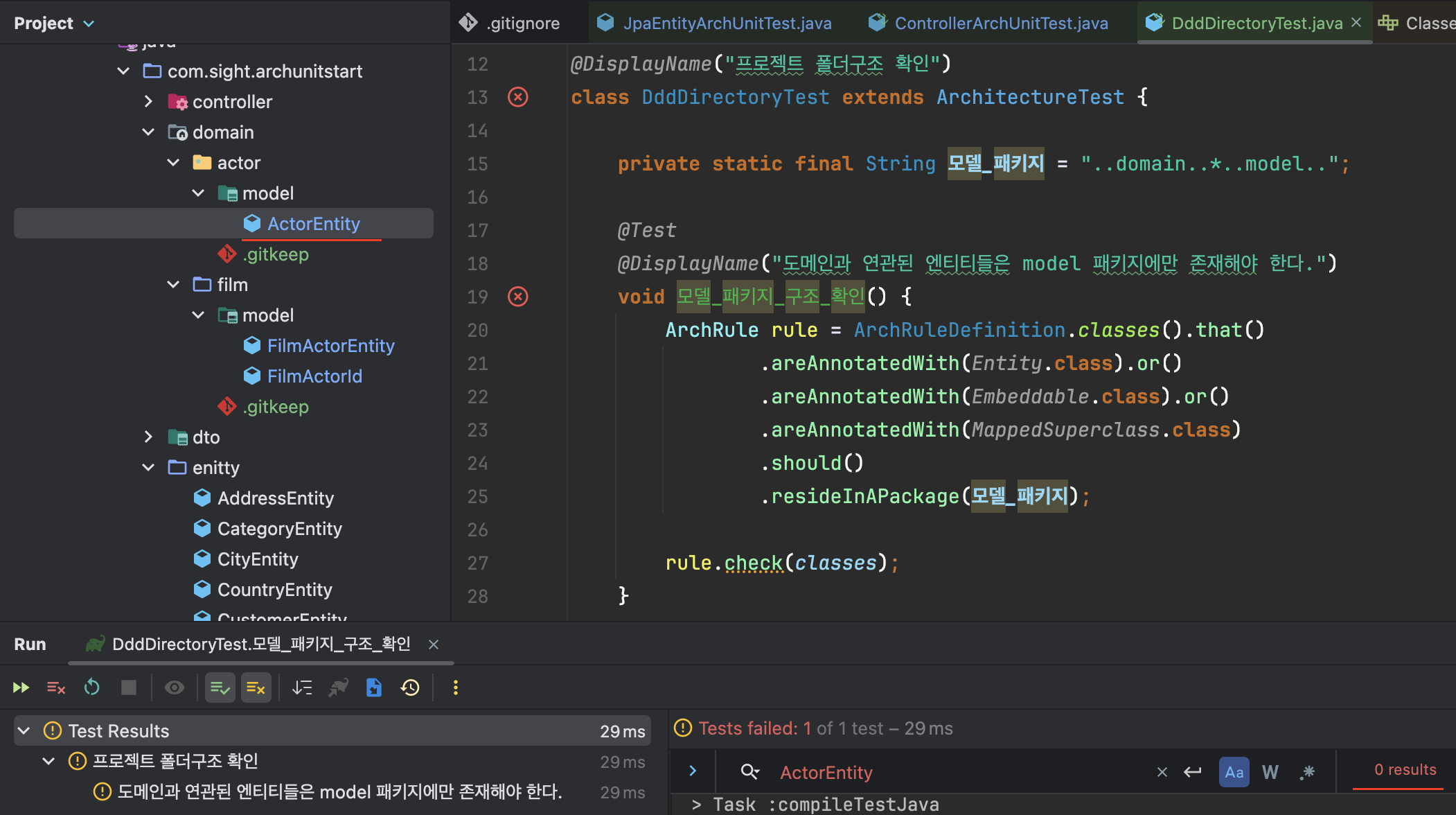This screenshot has height=815, width=1456.
Task: Select FilmActorEntity in the project tree
Action: (x=330, y=345)
